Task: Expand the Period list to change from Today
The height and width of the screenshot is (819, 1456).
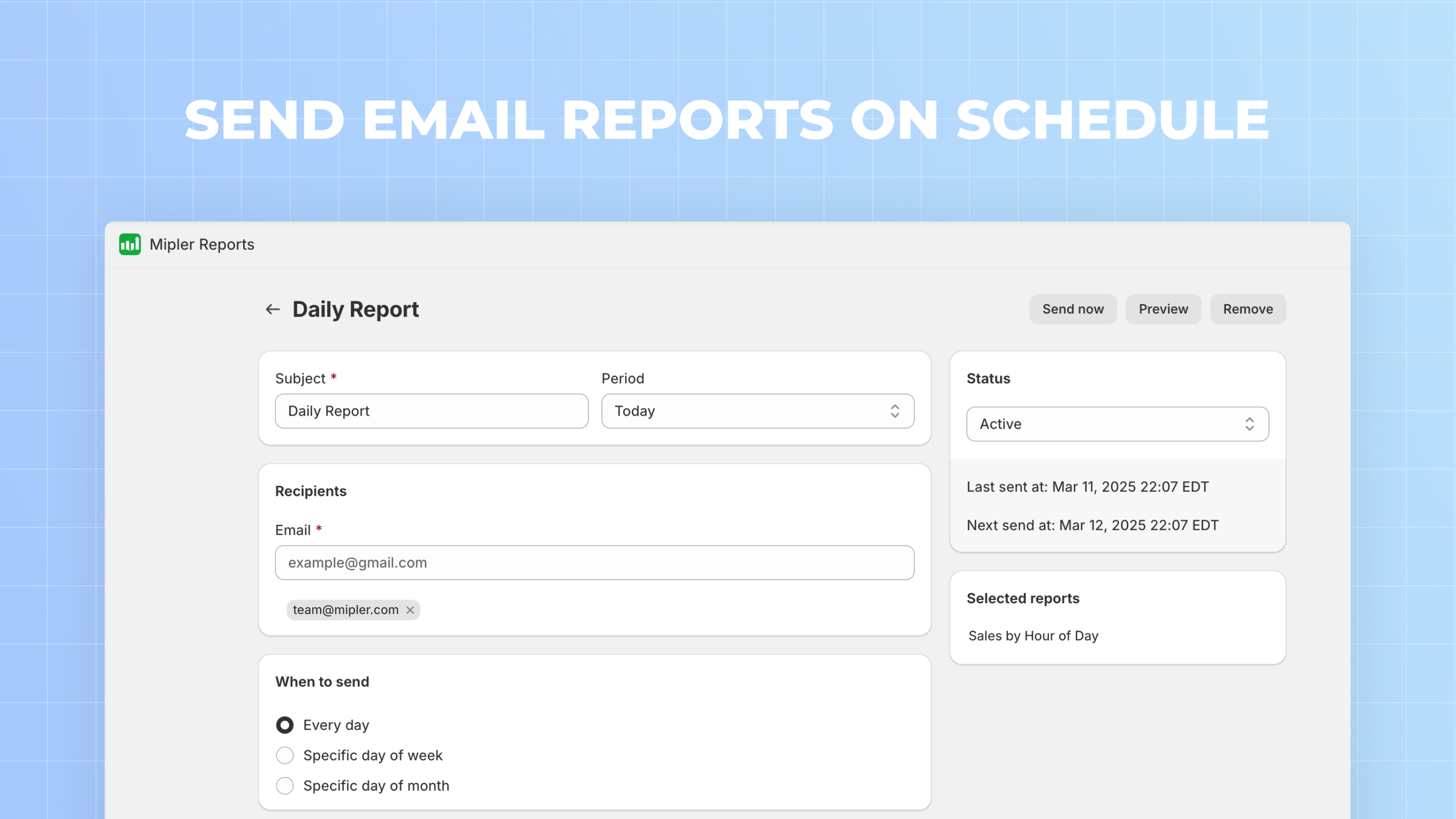Action: click(x=757, y=411)
